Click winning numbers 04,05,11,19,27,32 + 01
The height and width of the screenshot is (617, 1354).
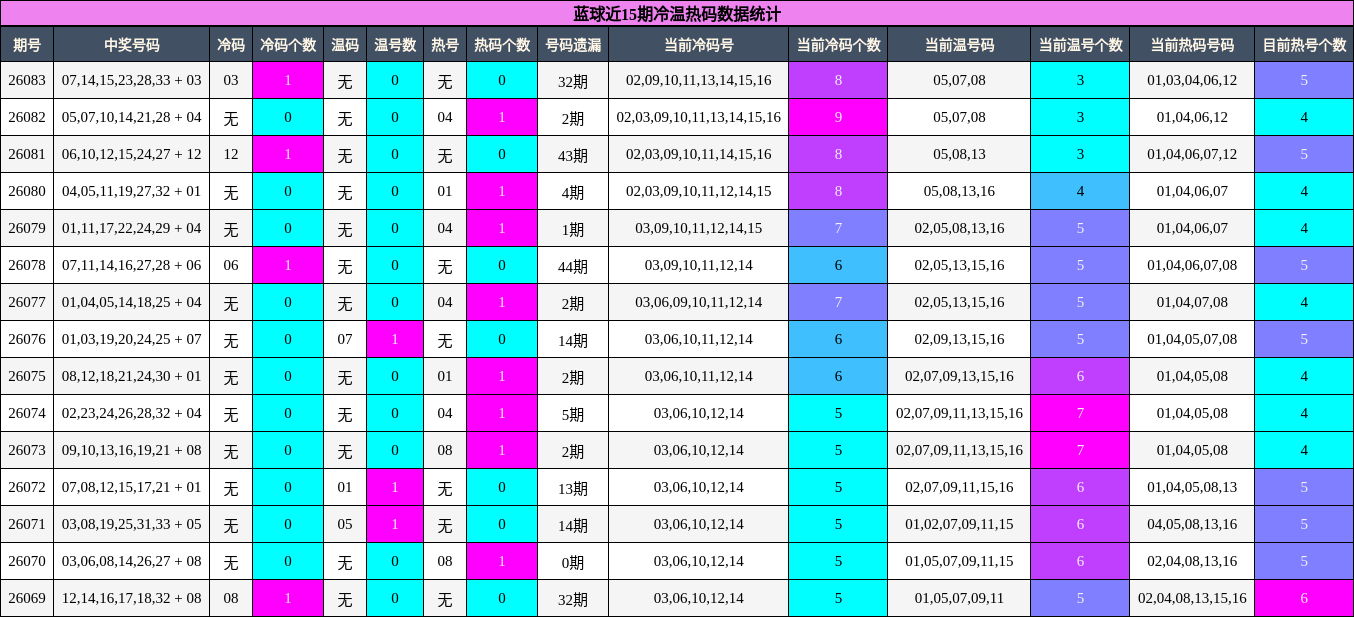[x=131, y=191]
